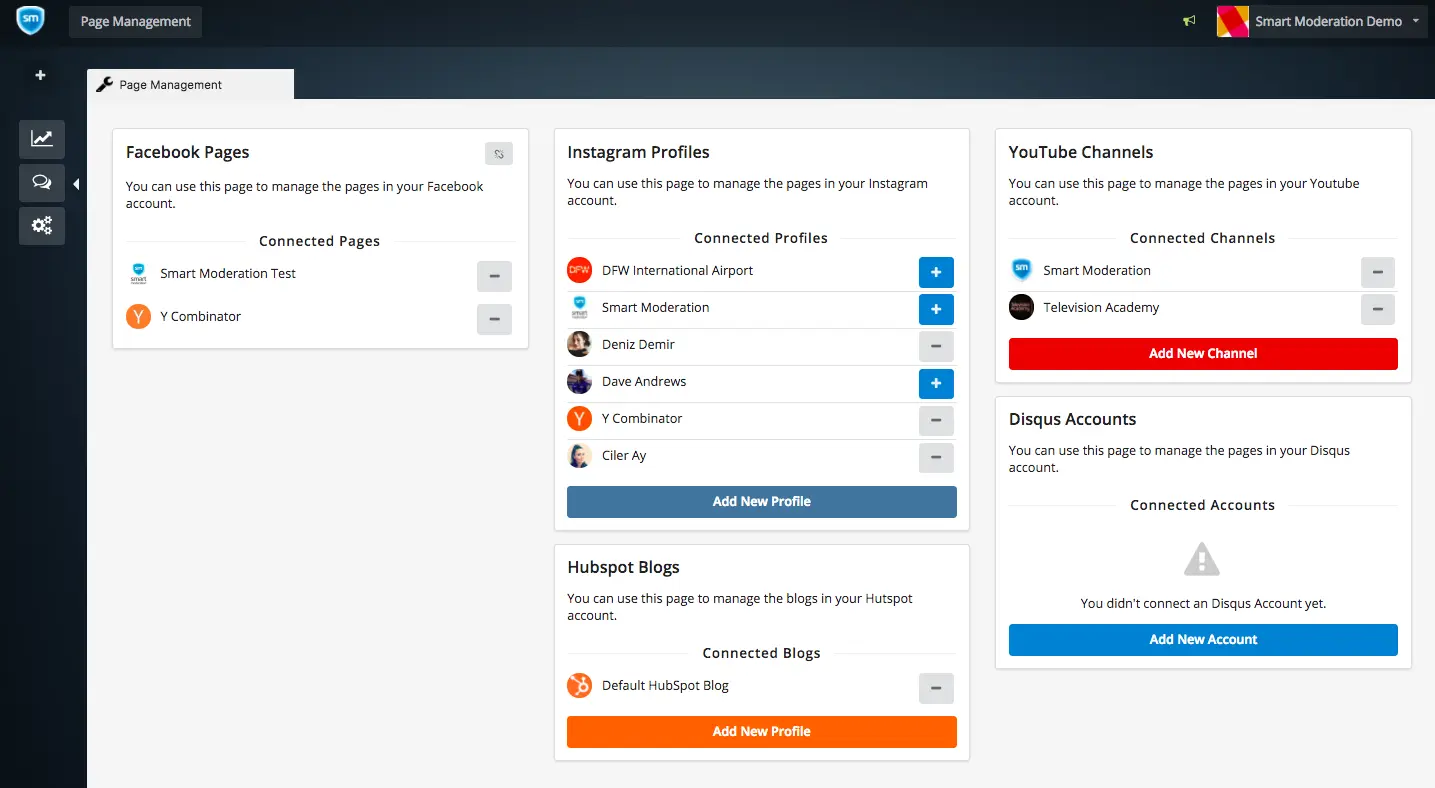Click 'You didn't connect an Disqus Account yet' message
The image size is (1435, 788).
(x=1203, y=603)
